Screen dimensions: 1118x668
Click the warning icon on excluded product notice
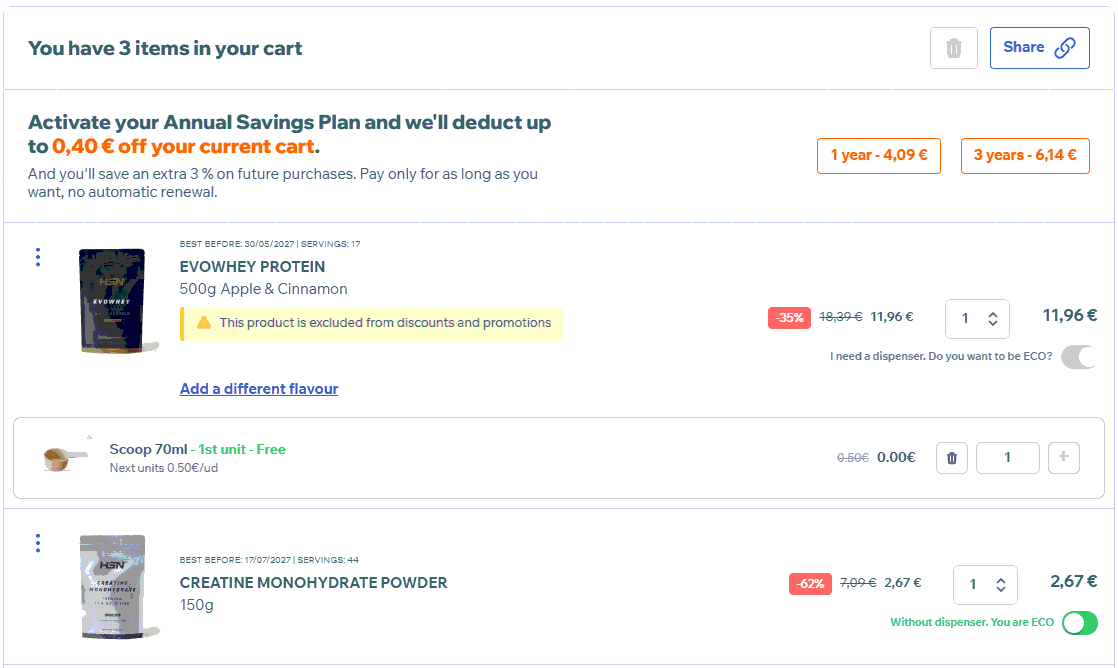204,323
